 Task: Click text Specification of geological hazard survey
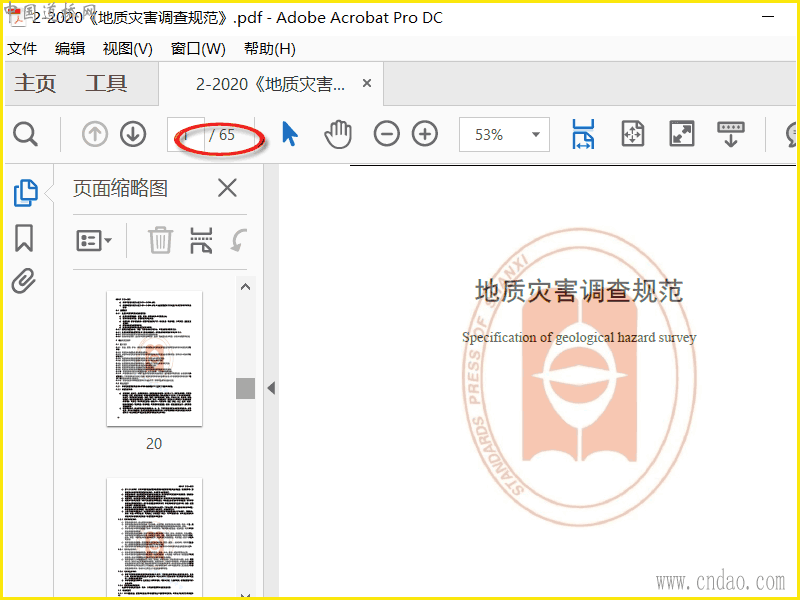(579, 337)
